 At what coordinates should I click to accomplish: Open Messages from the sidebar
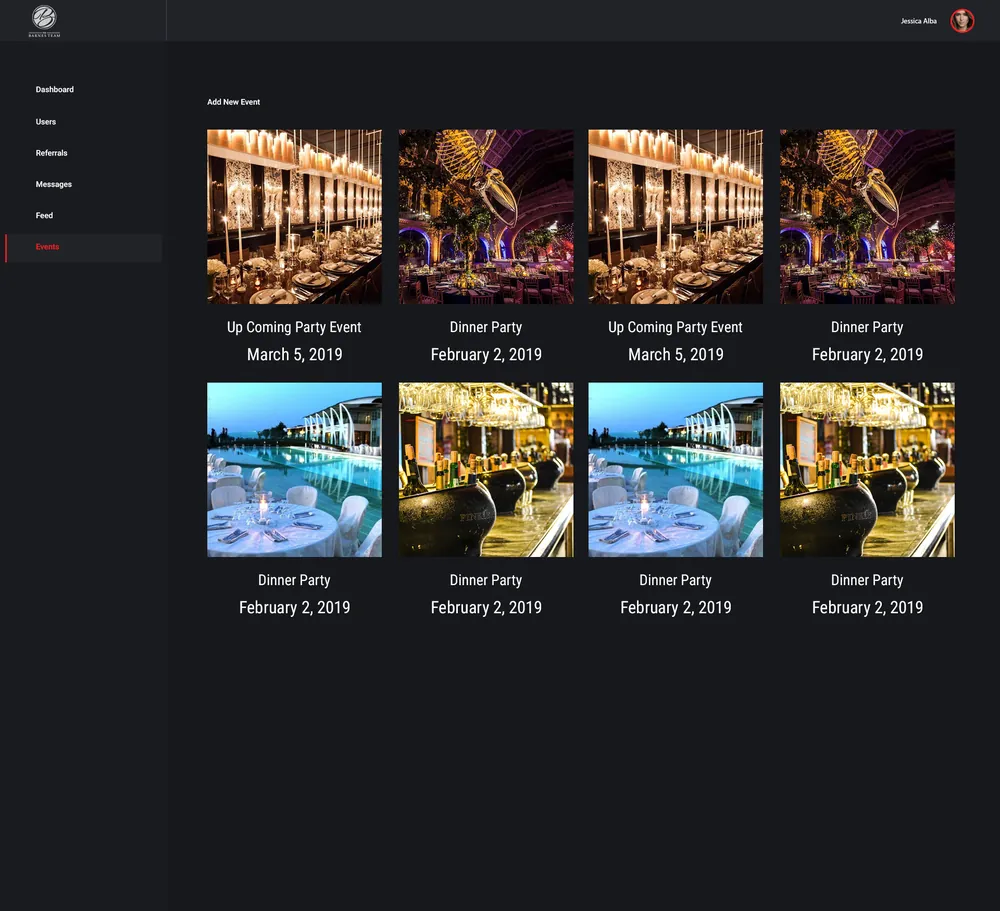(54, 184)
